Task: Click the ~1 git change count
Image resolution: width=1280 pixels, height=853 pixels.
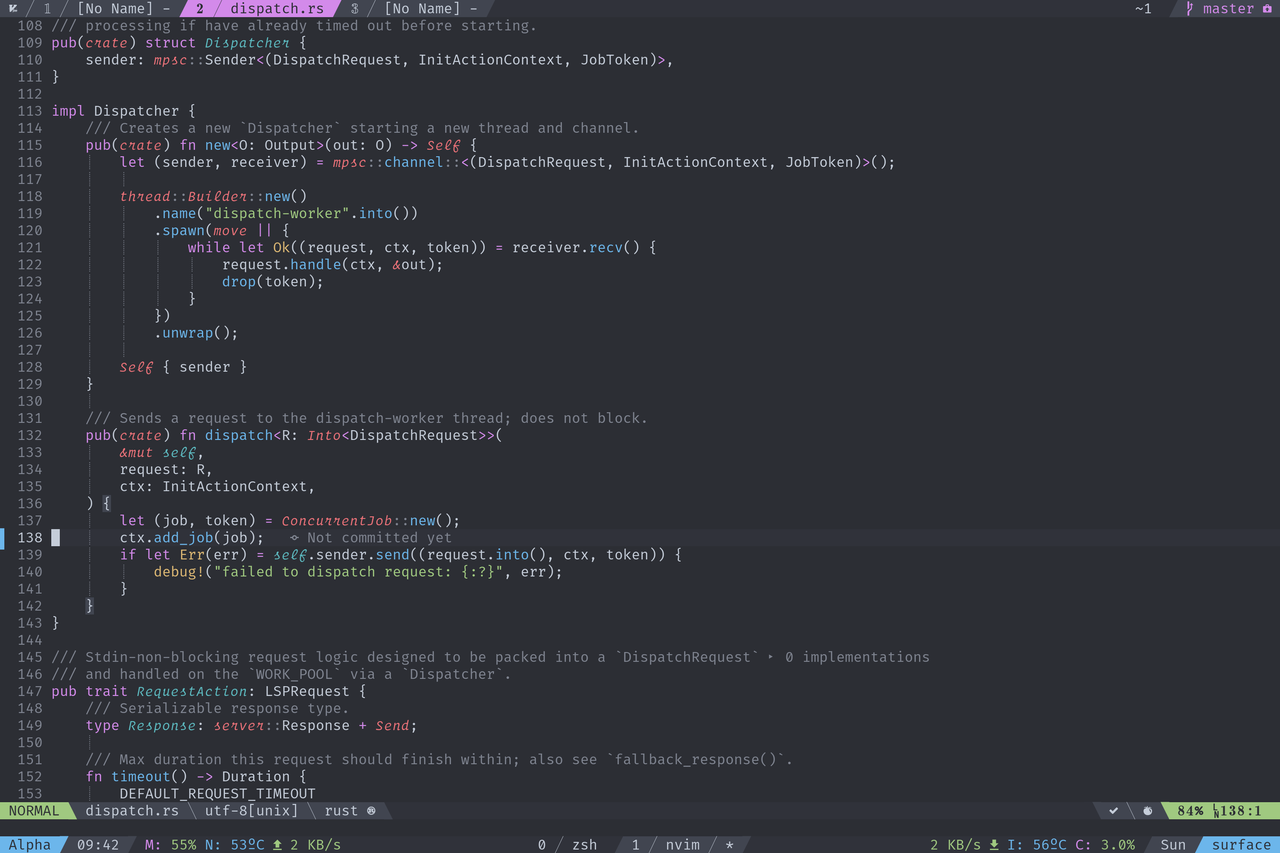Action: tap(1143, 8)
